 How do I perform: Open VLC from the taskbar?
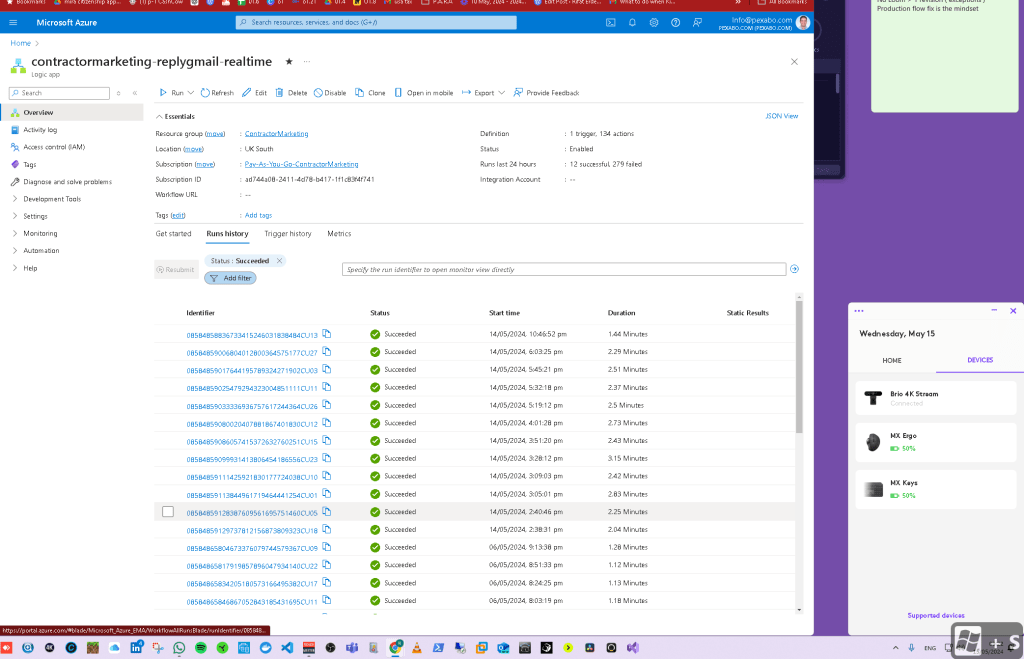417,648
